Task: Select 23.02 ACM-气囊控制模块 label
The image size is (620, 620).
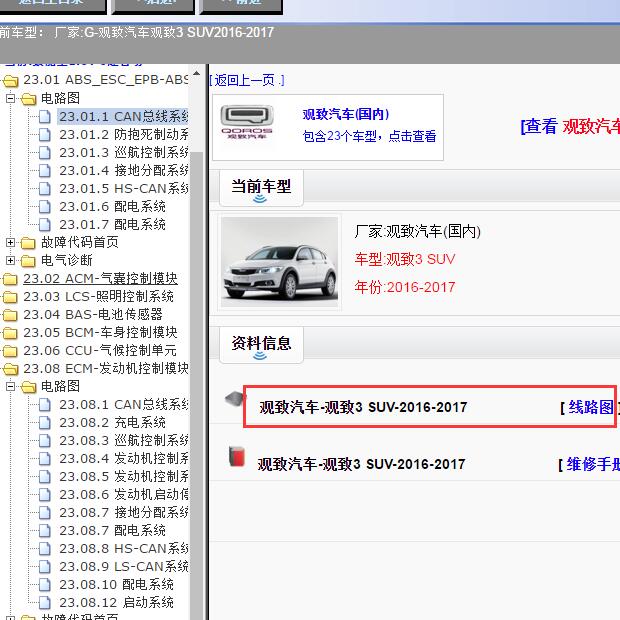Action: point(100,279)
